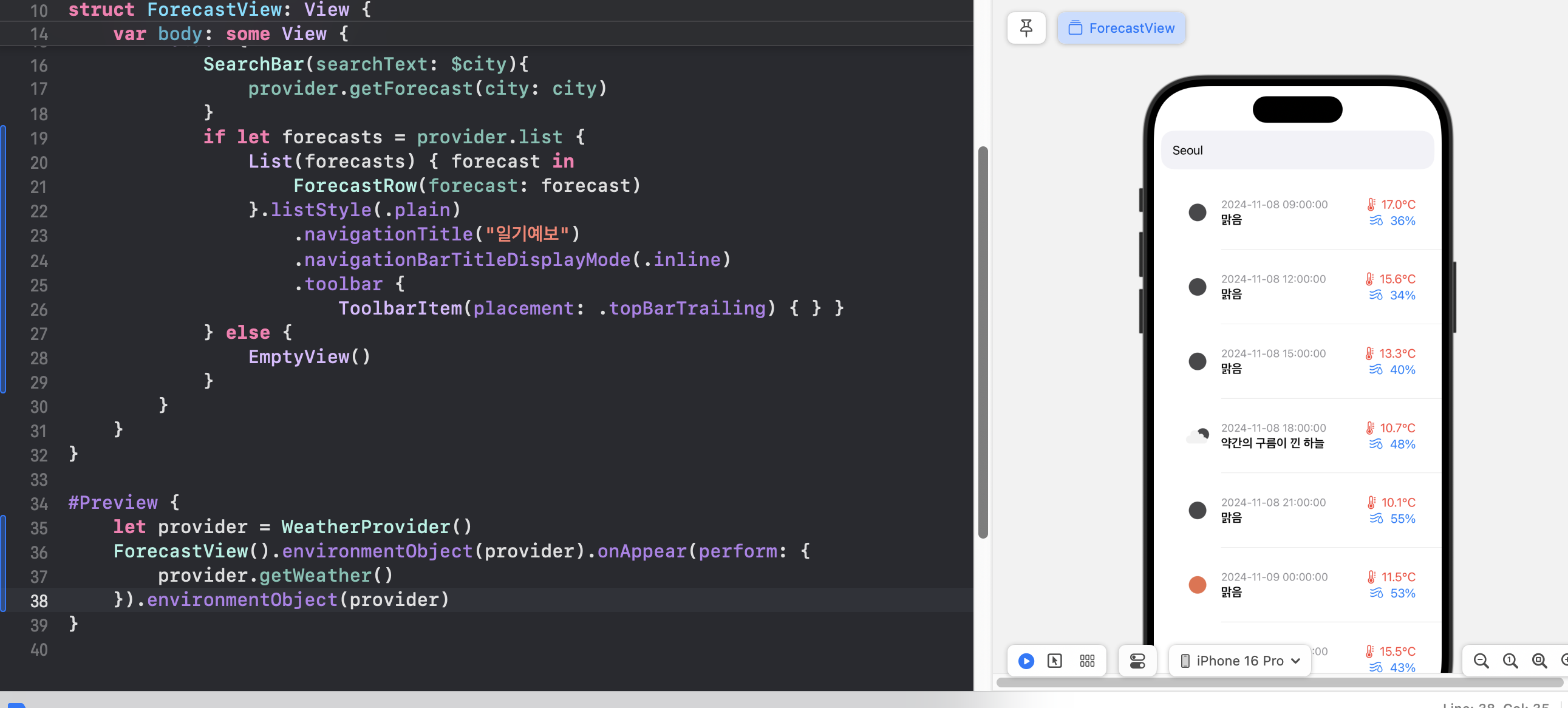Screen dimensions: 1568x708
Task: Click the editor vertical scrollbar
Action: click(983, 341)
